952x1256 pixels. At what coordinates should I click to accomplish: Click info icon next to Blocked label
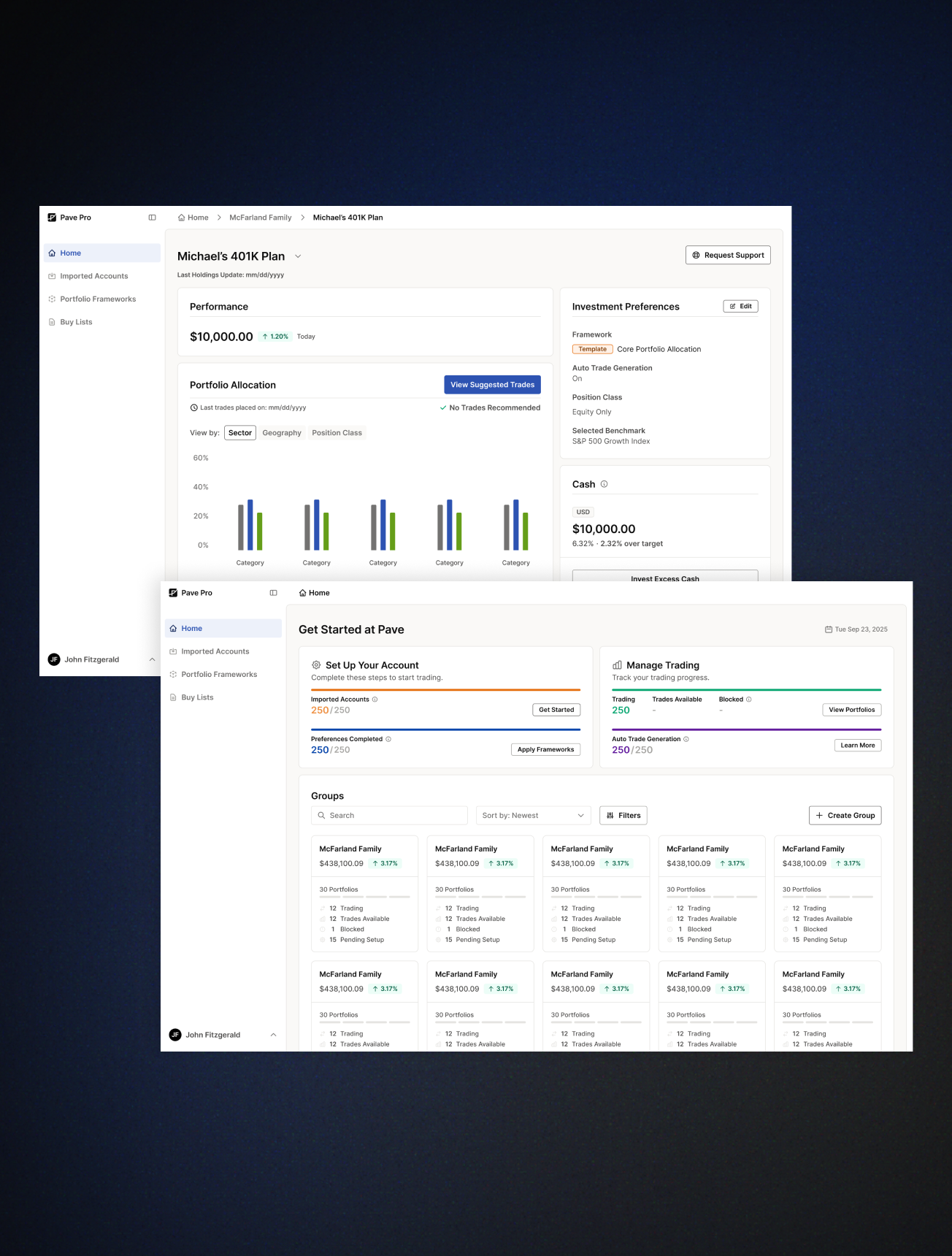[748, 700]
